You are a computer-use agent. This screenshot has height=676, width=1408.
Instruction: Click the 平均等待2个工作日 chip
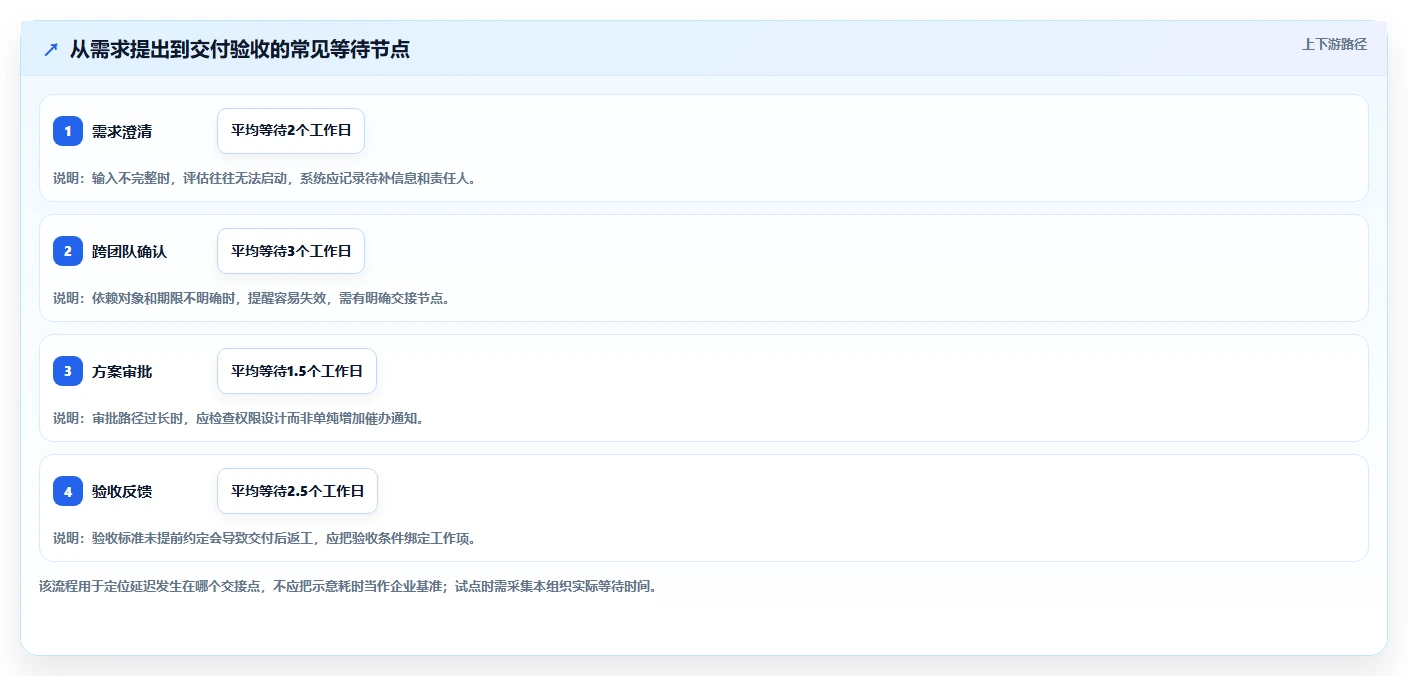291,131
